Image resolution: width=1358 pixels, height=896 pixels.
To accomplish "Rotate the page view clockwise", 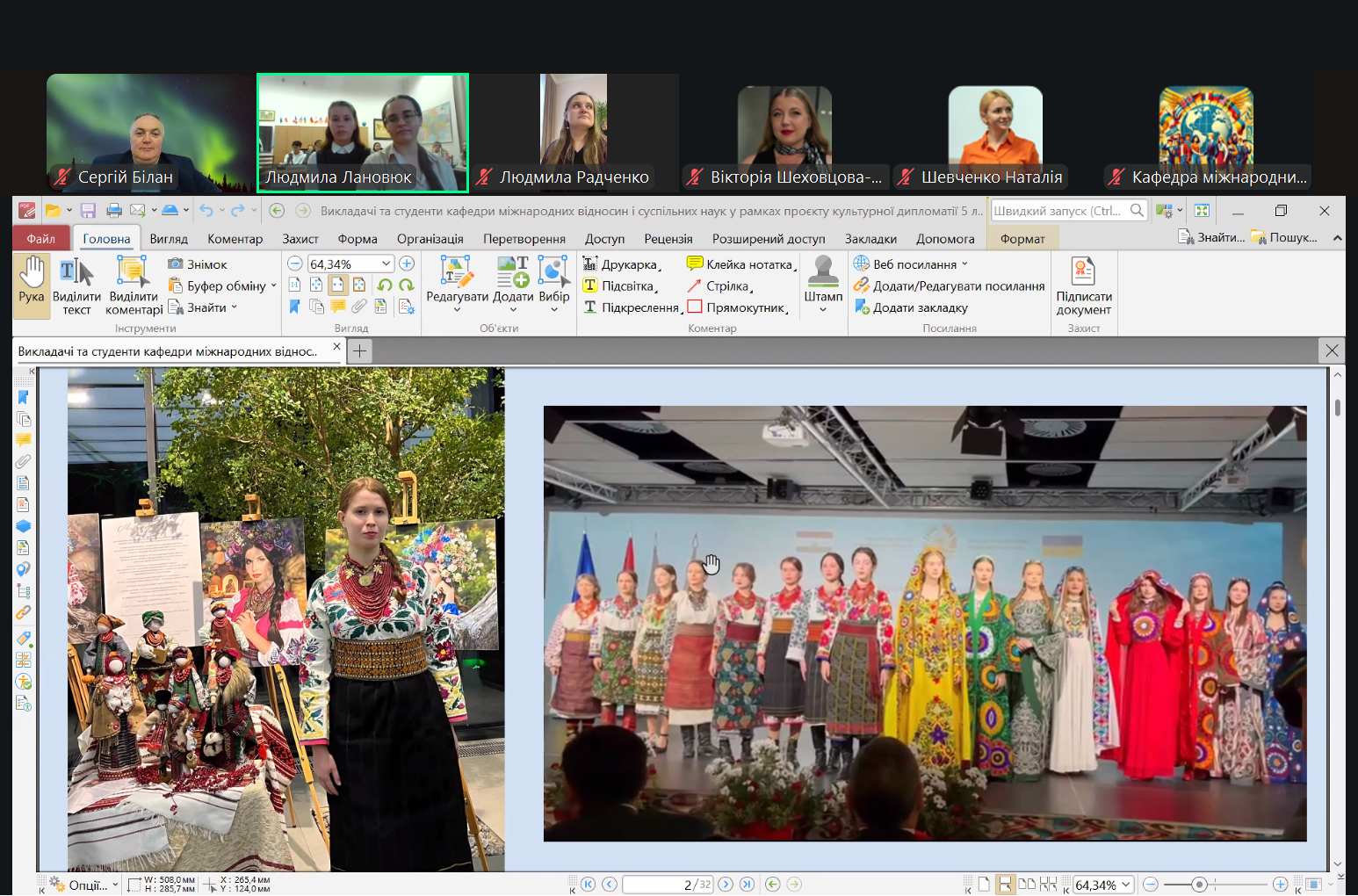I will pyautogui.click(x=406, y=285).
